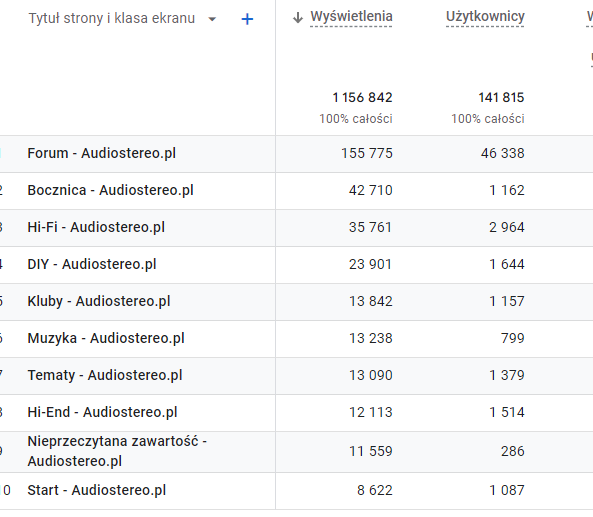Viewport: 593px width, 517px height.
Task: Select the Tematy - Audiostereo.pl row
Action: 296,376
